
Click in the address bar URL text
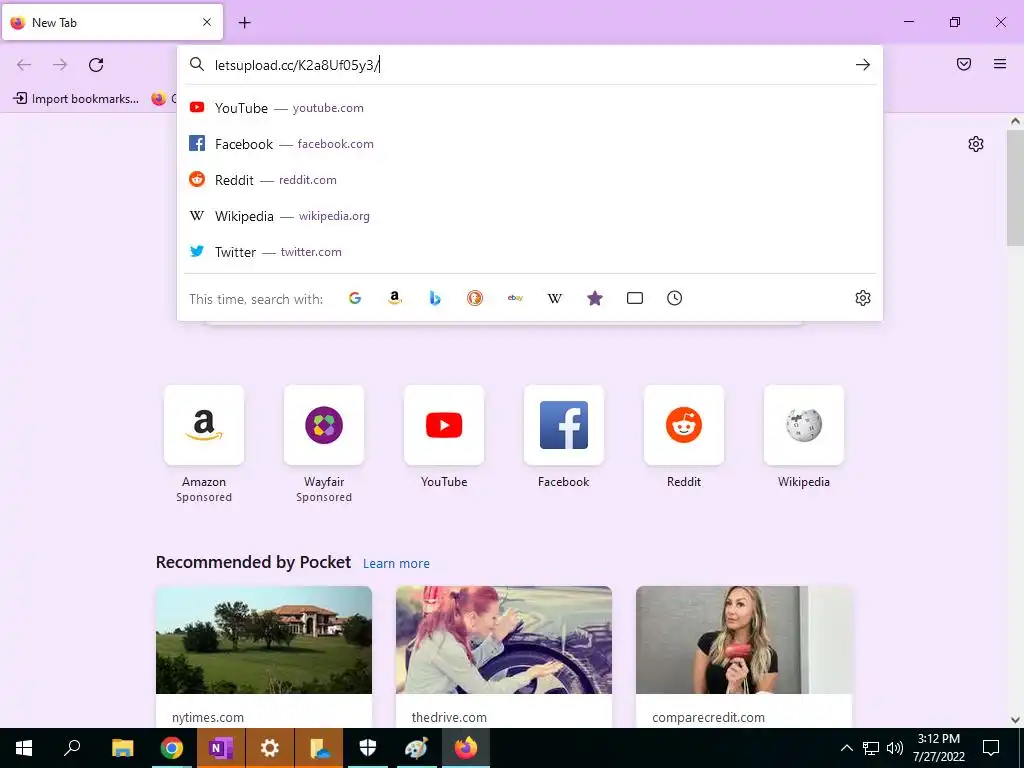[297, 65]
